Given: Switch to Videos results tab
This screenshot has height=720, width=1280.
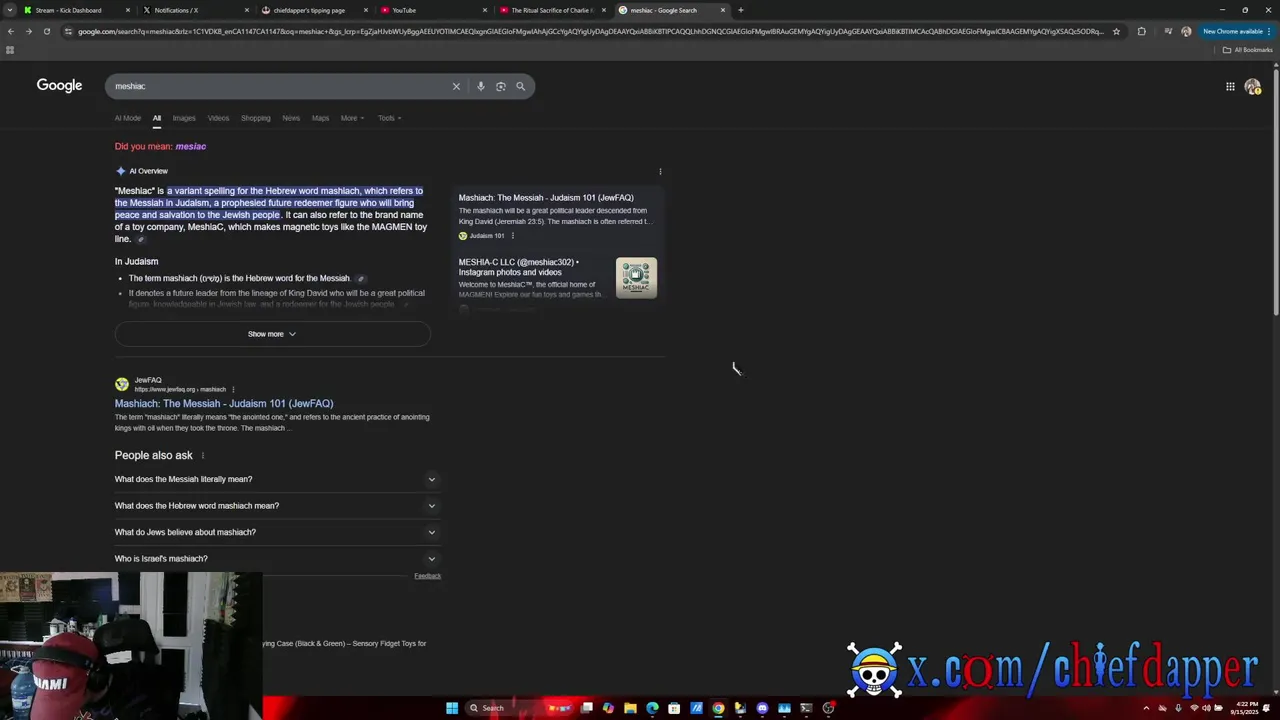Looking at the screenshot, I should 218,118.
